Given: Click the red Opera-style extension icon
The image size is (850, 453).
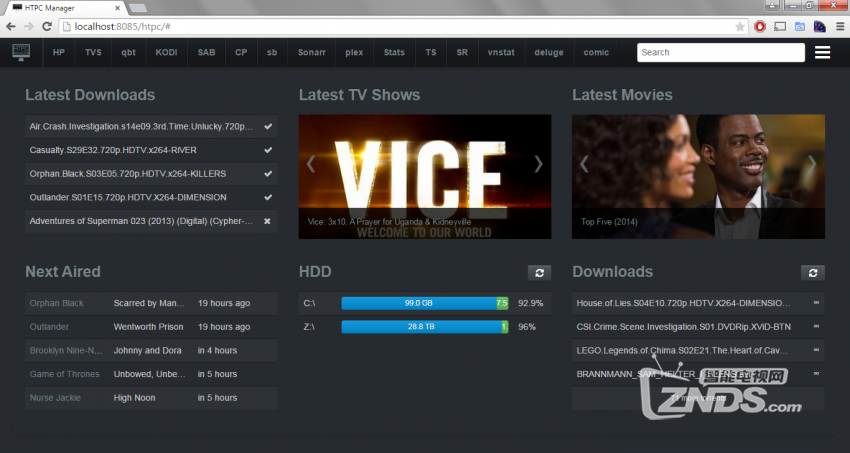Looking at the screenshot, I should click(760, 27).
